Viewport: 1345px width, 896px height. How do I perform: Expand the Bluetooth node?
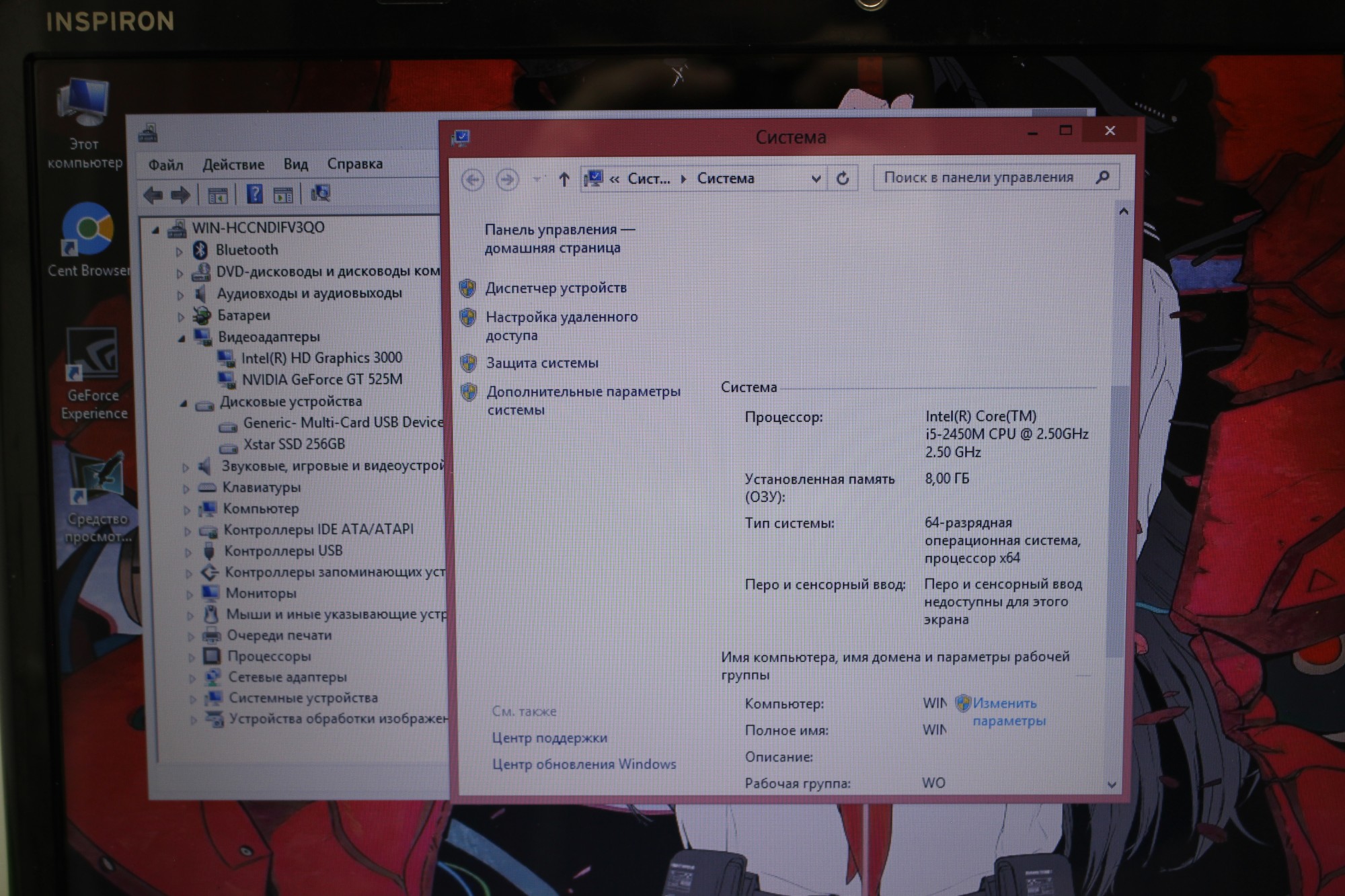pos(180,251)
